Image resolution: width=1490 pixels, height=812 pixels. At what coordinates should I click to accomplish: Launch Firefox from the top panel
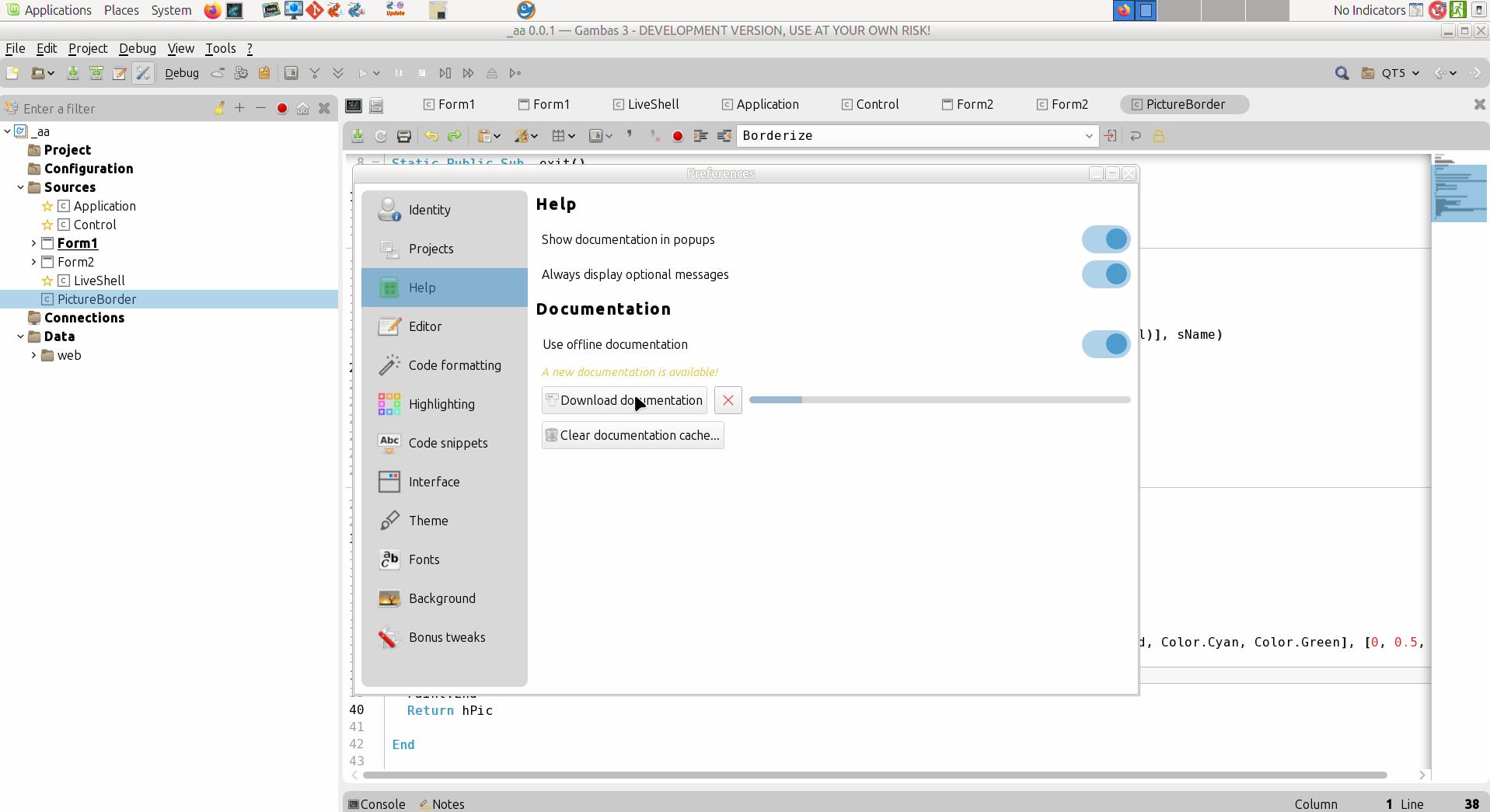pyautogui.click(x=211, y=10)
